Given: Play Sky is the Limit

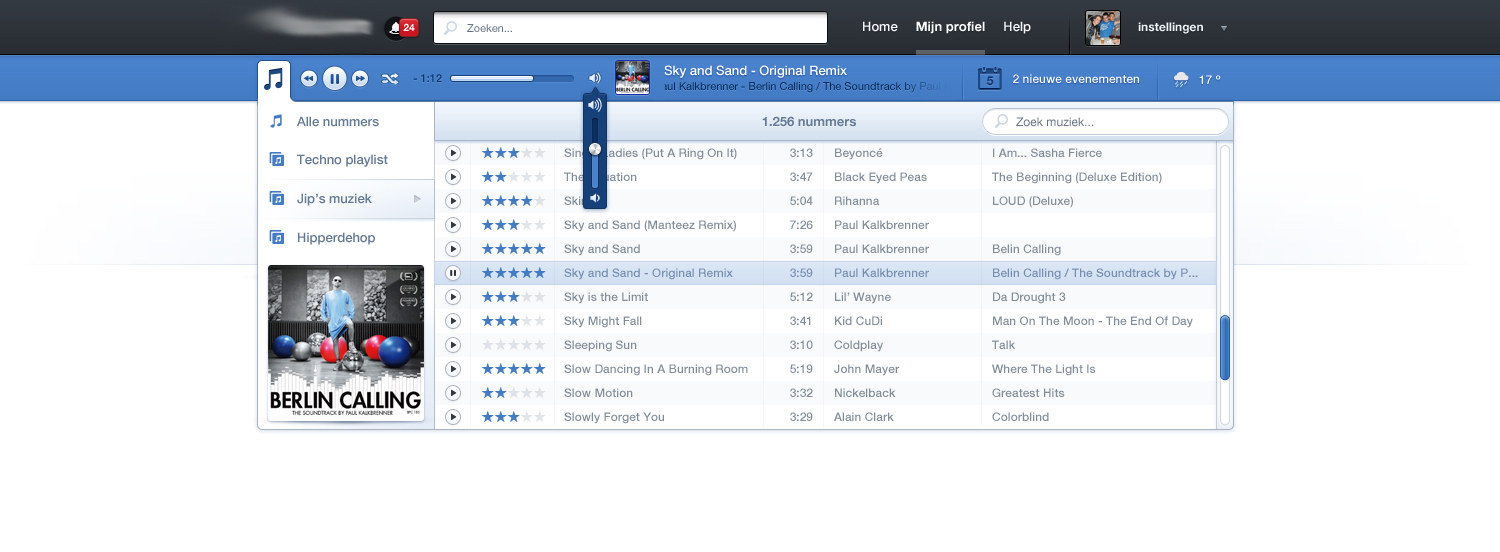Looking at the screenshot, I should (453, 297).
